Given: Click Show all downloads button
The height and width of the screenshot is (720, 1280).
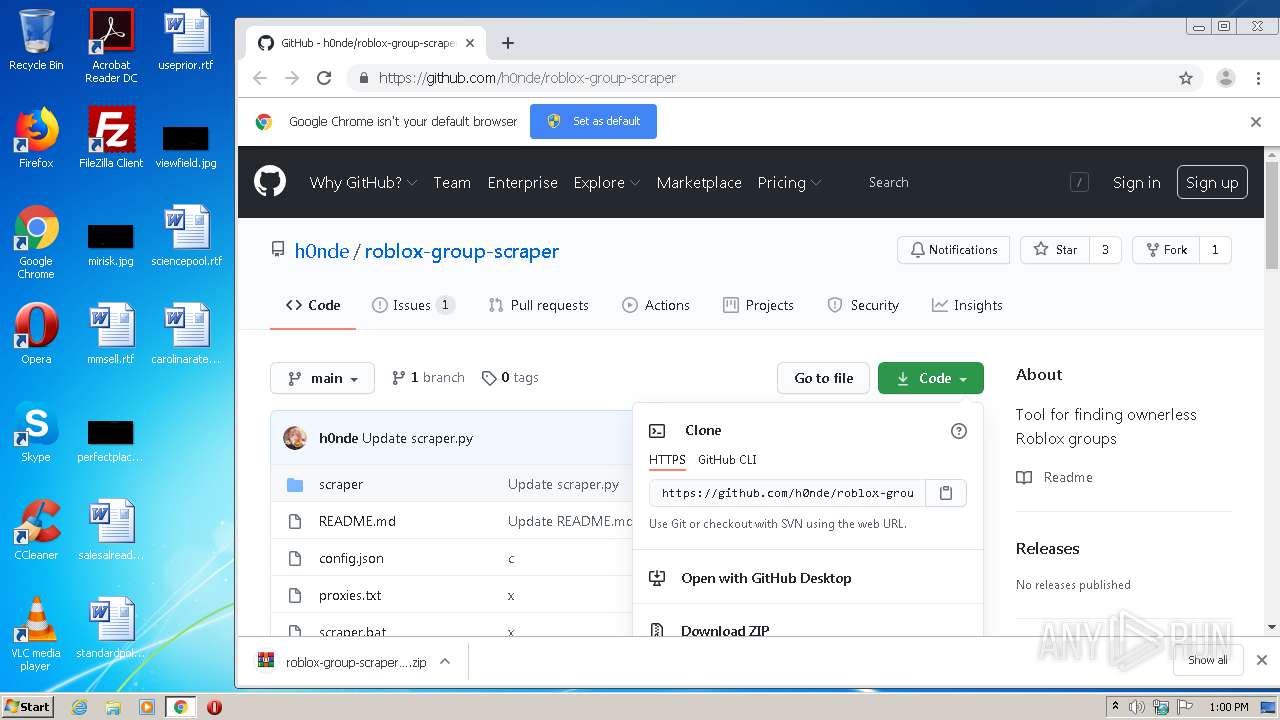Looking at the screenshot, I should point(1208,660).
